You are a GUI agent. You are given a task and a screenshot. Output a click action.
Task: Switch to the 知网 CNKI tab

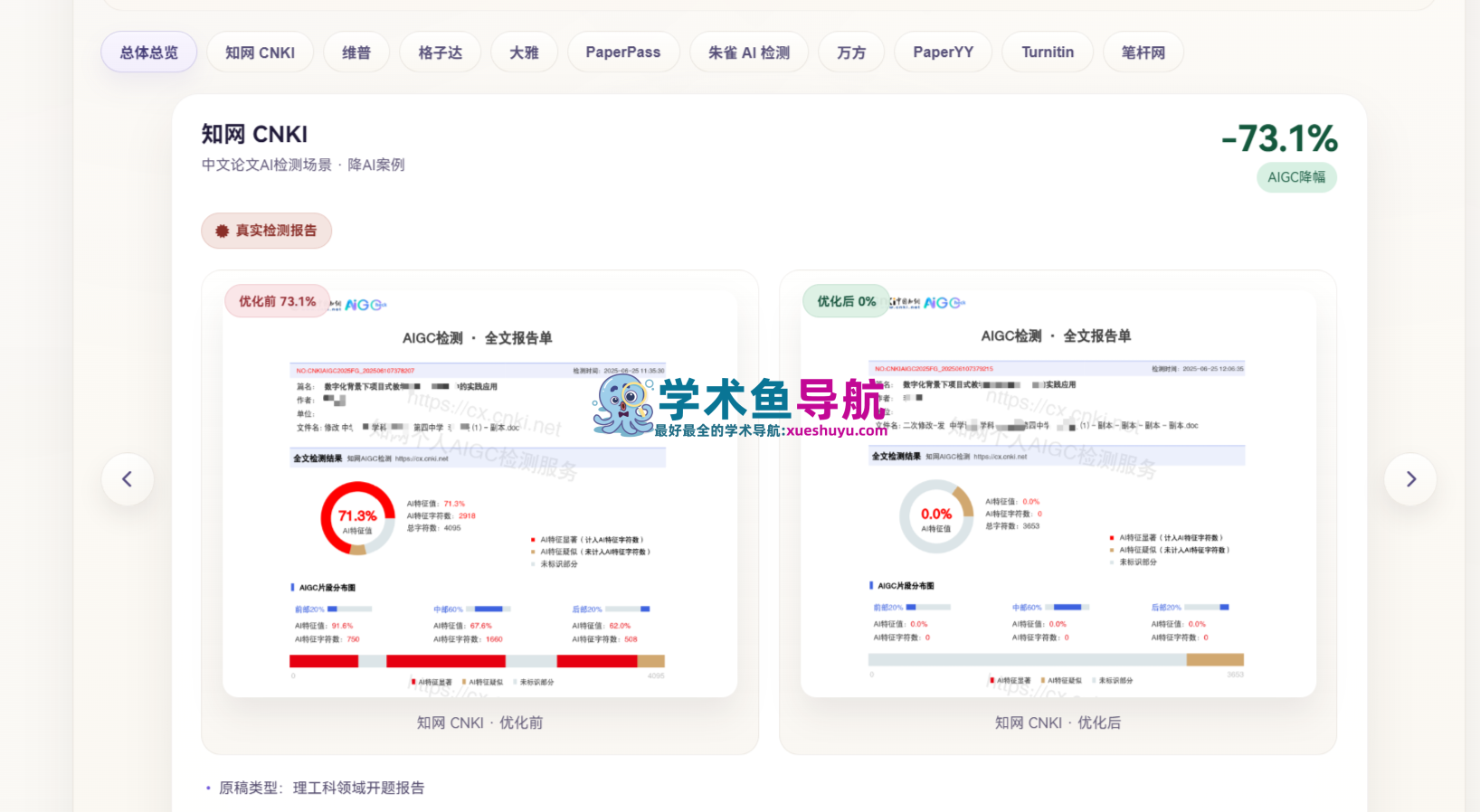(x=260, y=52)
